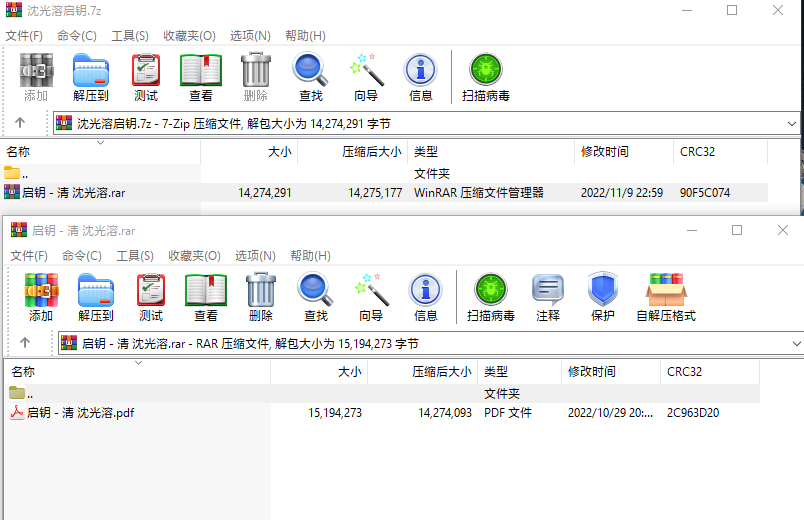
Task: Select the 启钥 - 清 沈光溶.rar archive entry
Action: (73, 192)
